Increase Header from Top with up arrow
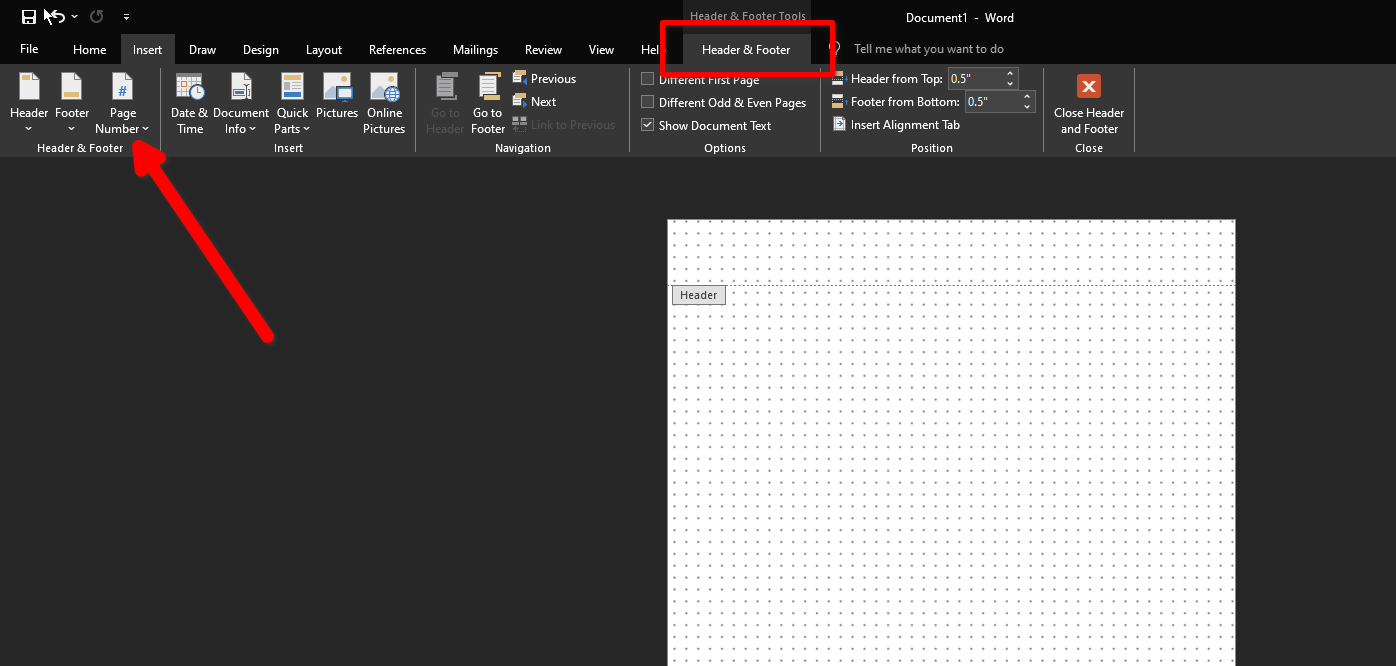 coord(1011,73)
